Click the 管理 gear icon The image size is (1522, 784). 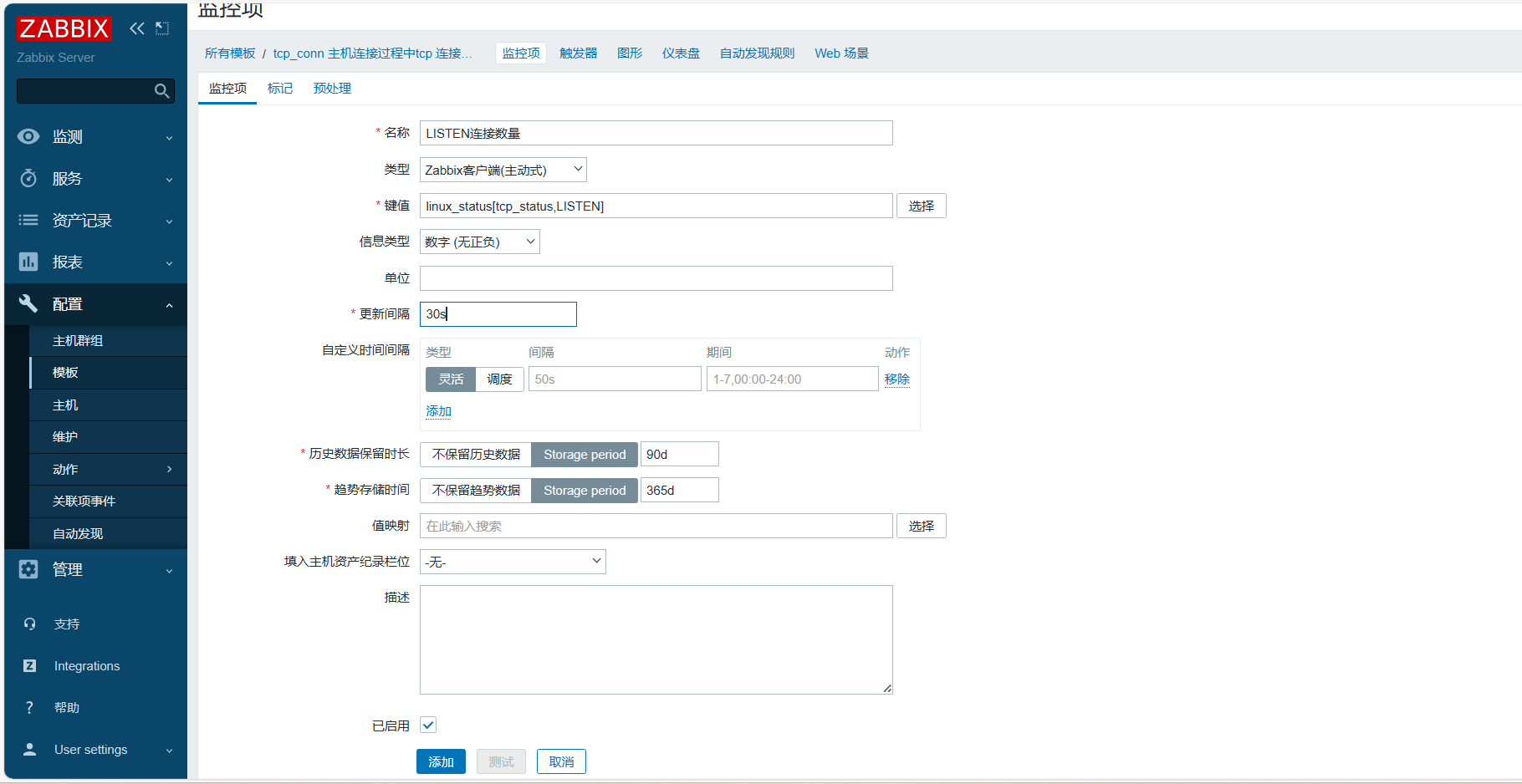tap(28, 569)
